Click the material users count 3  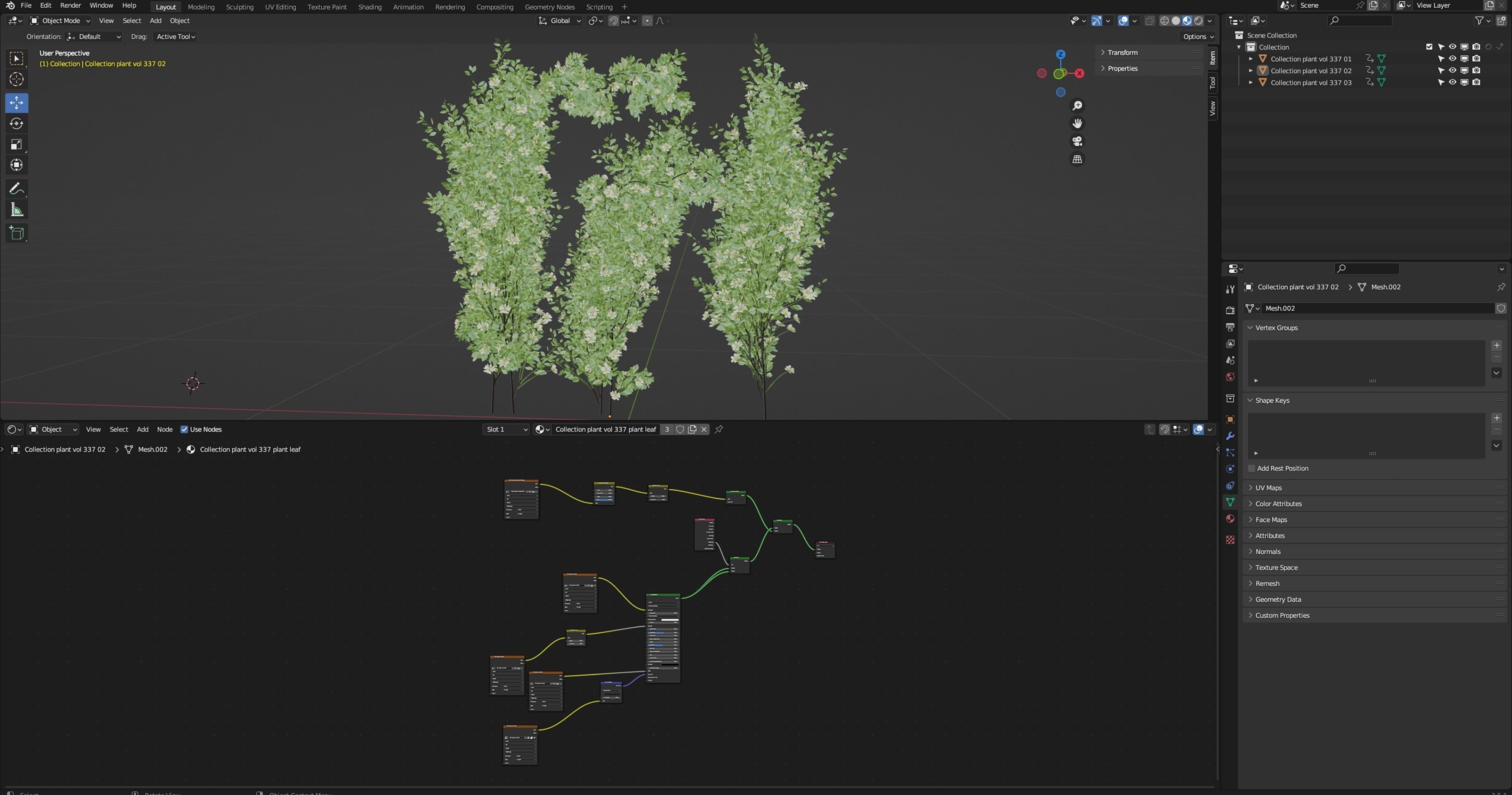[x=667, y=429]
